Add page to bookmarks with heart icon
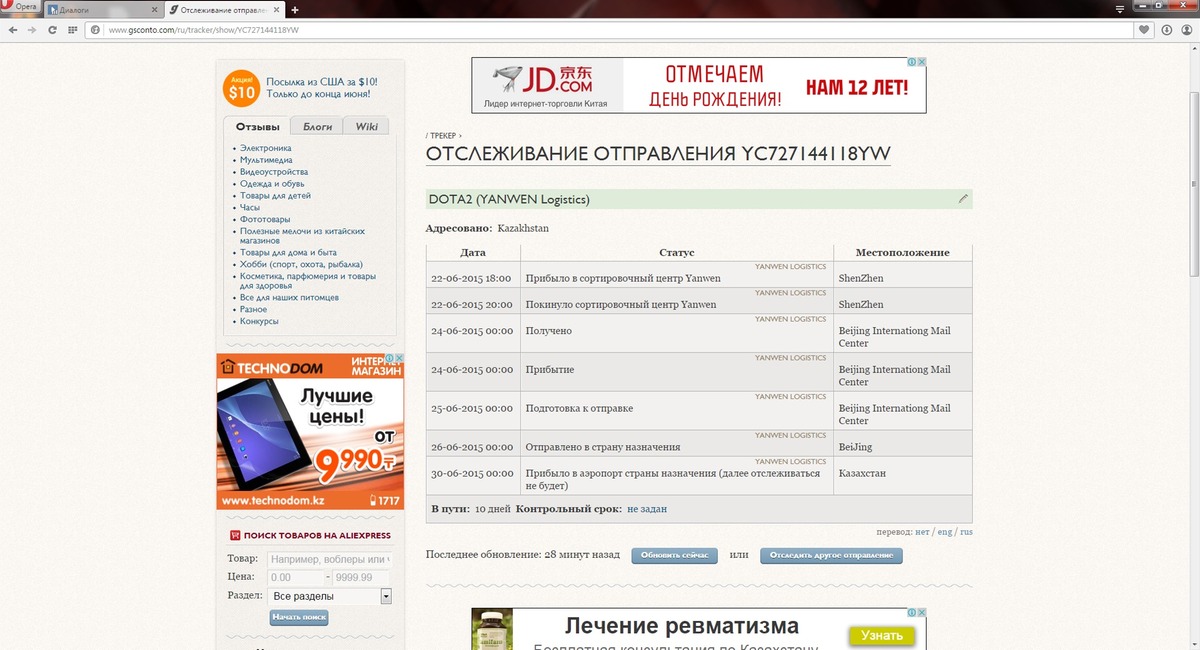The width and height of the screenshot is (1200, 650). (x=1145, y=30)
